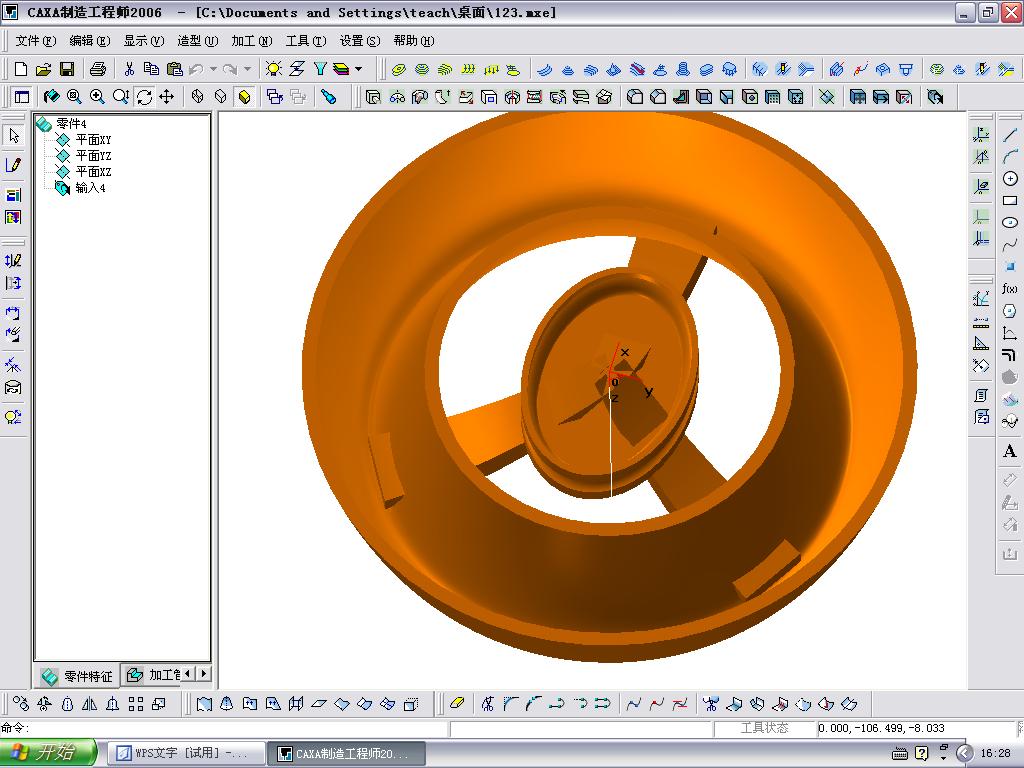
Task: Open the 编辑(E) menu
Action: click(90, 40)
